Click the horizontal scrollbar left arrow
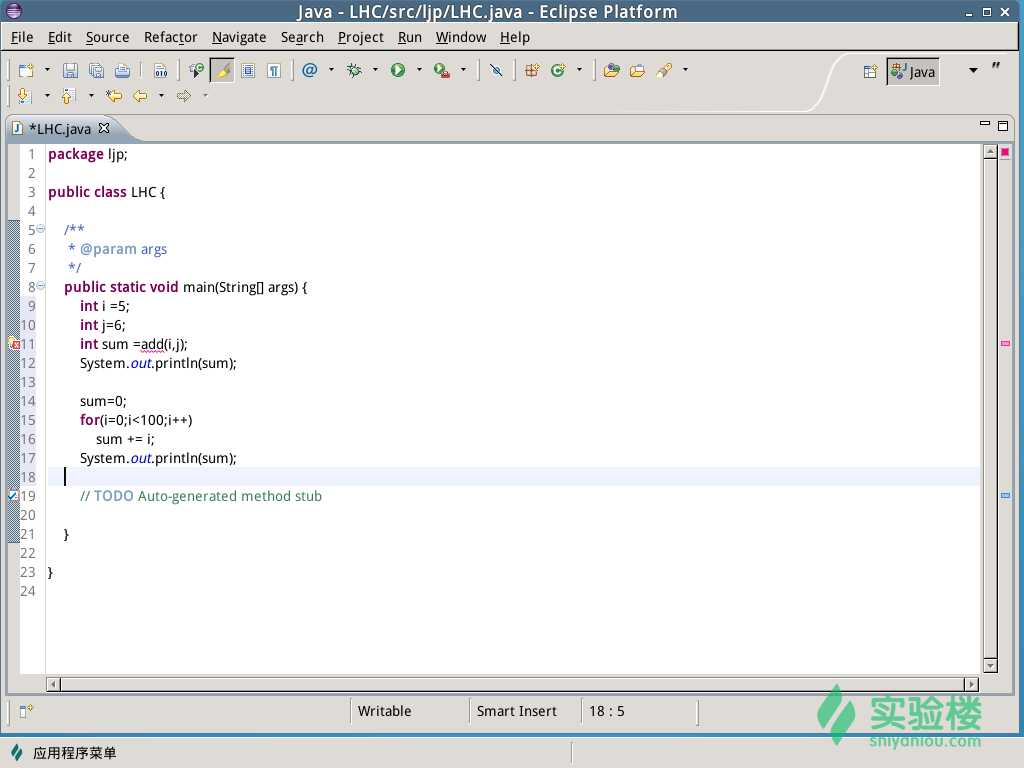The height and width of the screenshot is (768, 1024). [54, 684]
